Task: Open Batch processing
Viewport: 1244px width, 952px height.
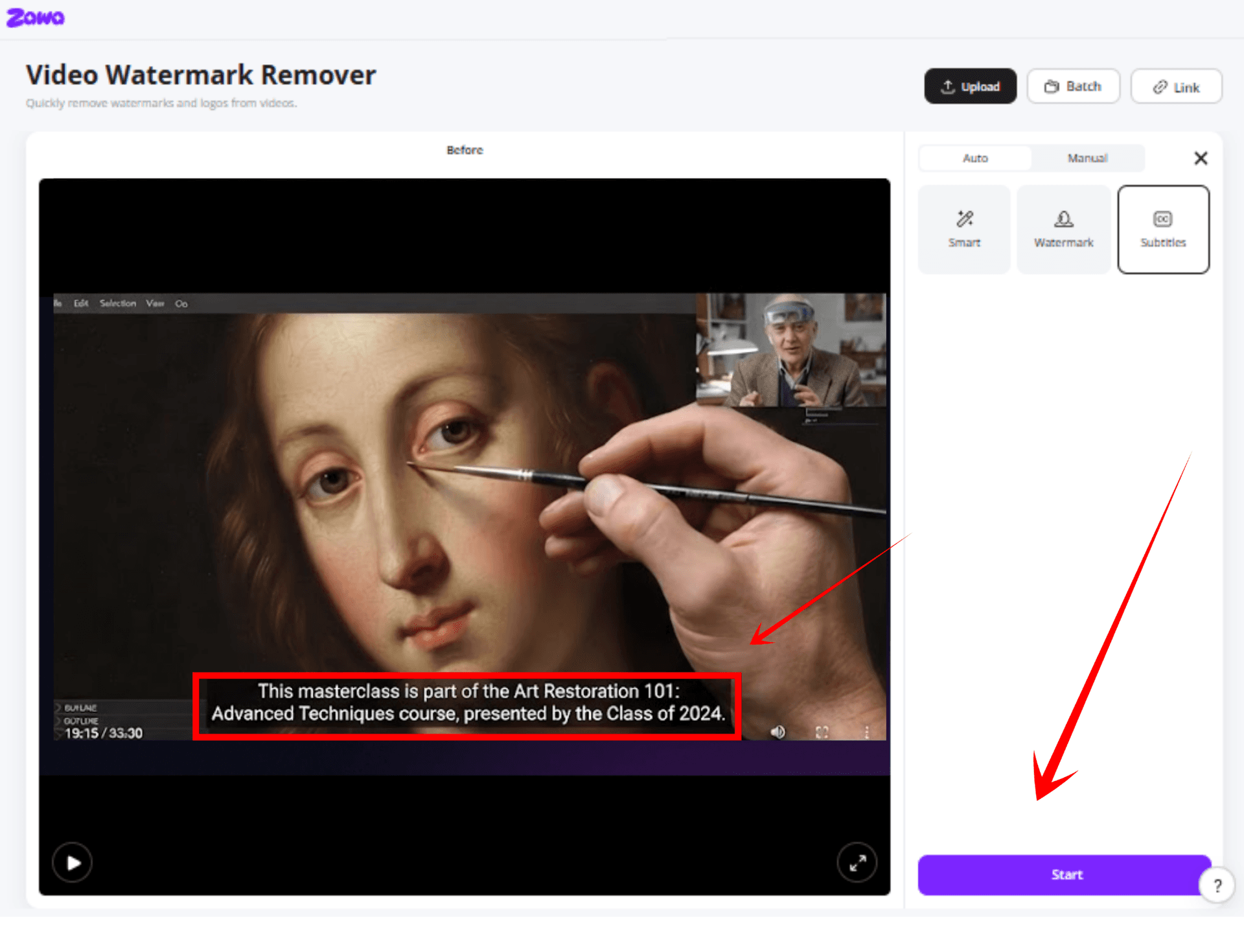Action: point(1073,86)
